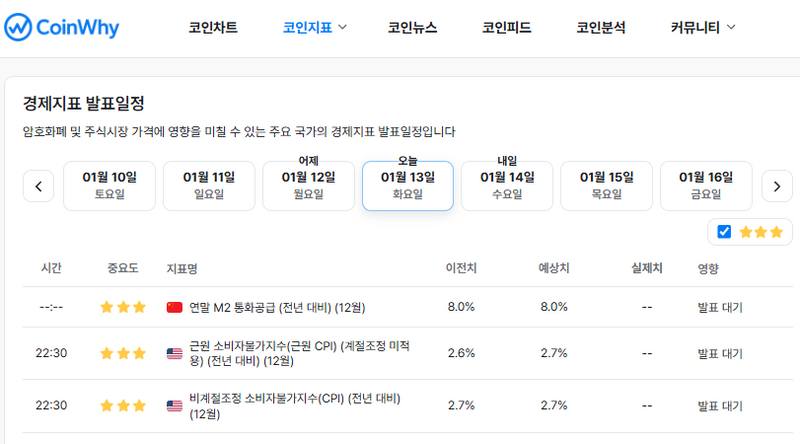This screenshot has width=800, height=444.
Task: Open the 커뮤니티 dropdown menu
Action: 703,28
